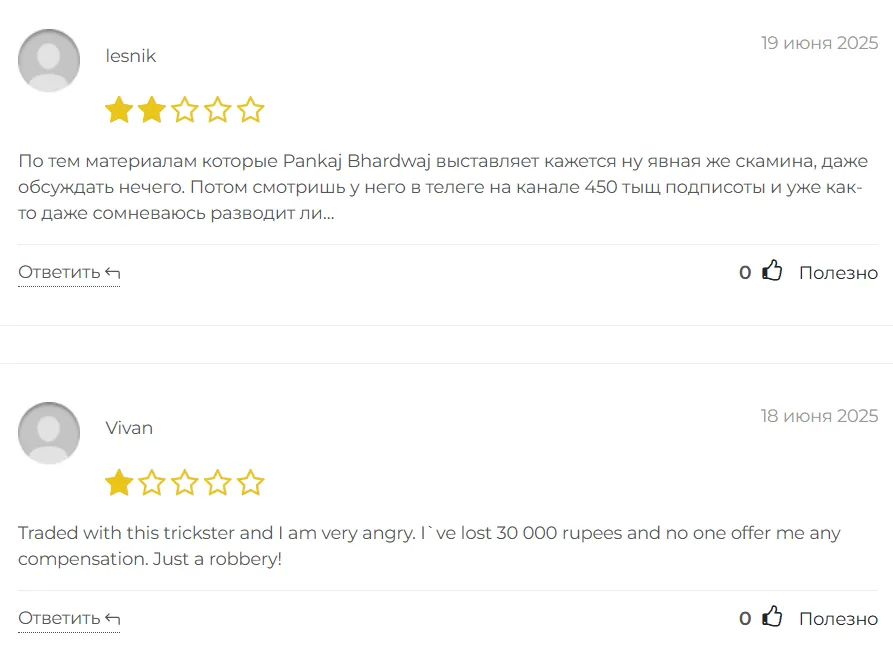Click the first star in lesnik's rating
Image resolution: width=893 pixels, height=657 pixels.
pyautogui.click(x=119, y=110)
